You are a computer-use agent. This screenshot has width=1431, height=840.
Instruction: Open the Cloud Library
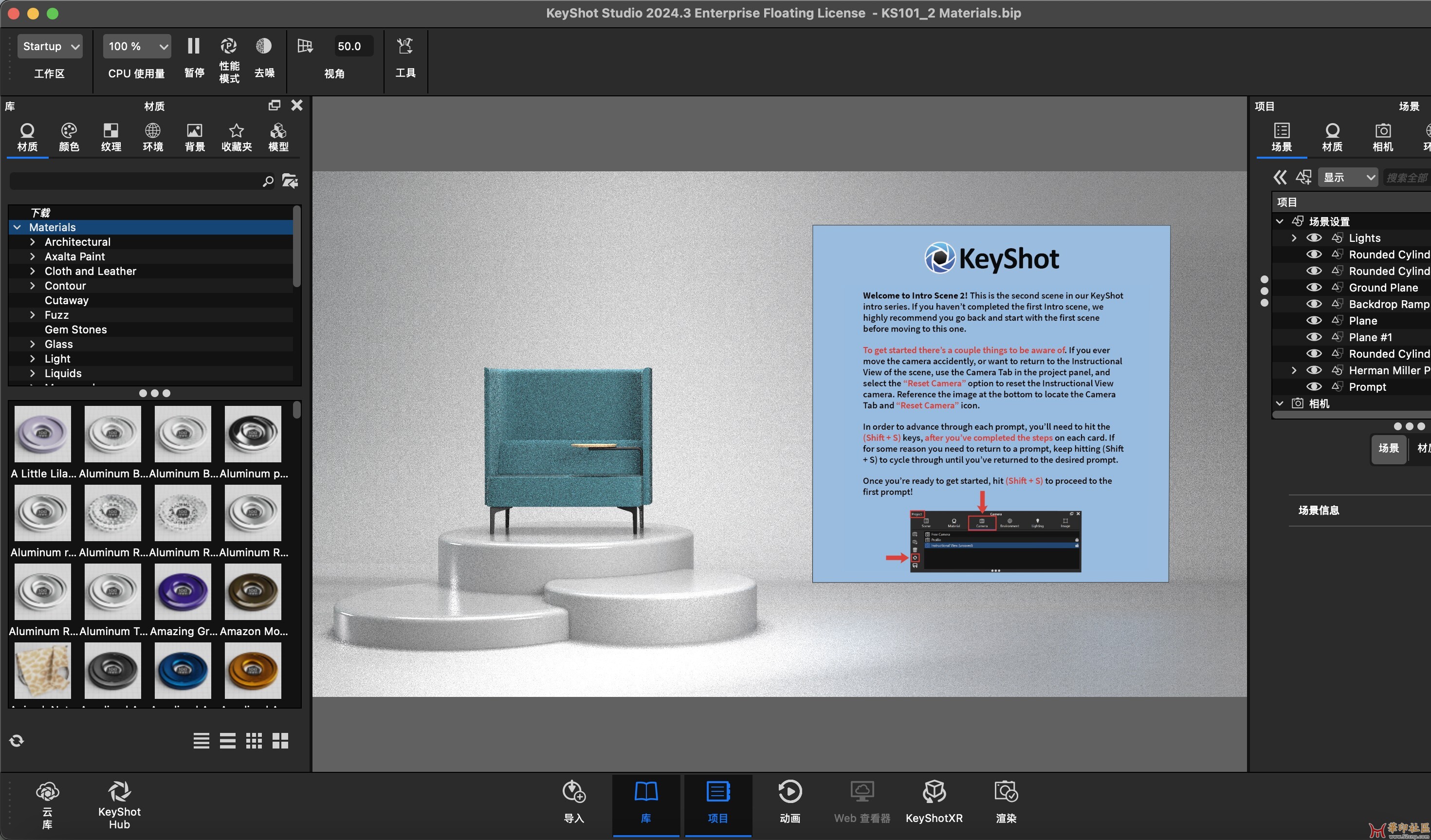click(48, 804)
